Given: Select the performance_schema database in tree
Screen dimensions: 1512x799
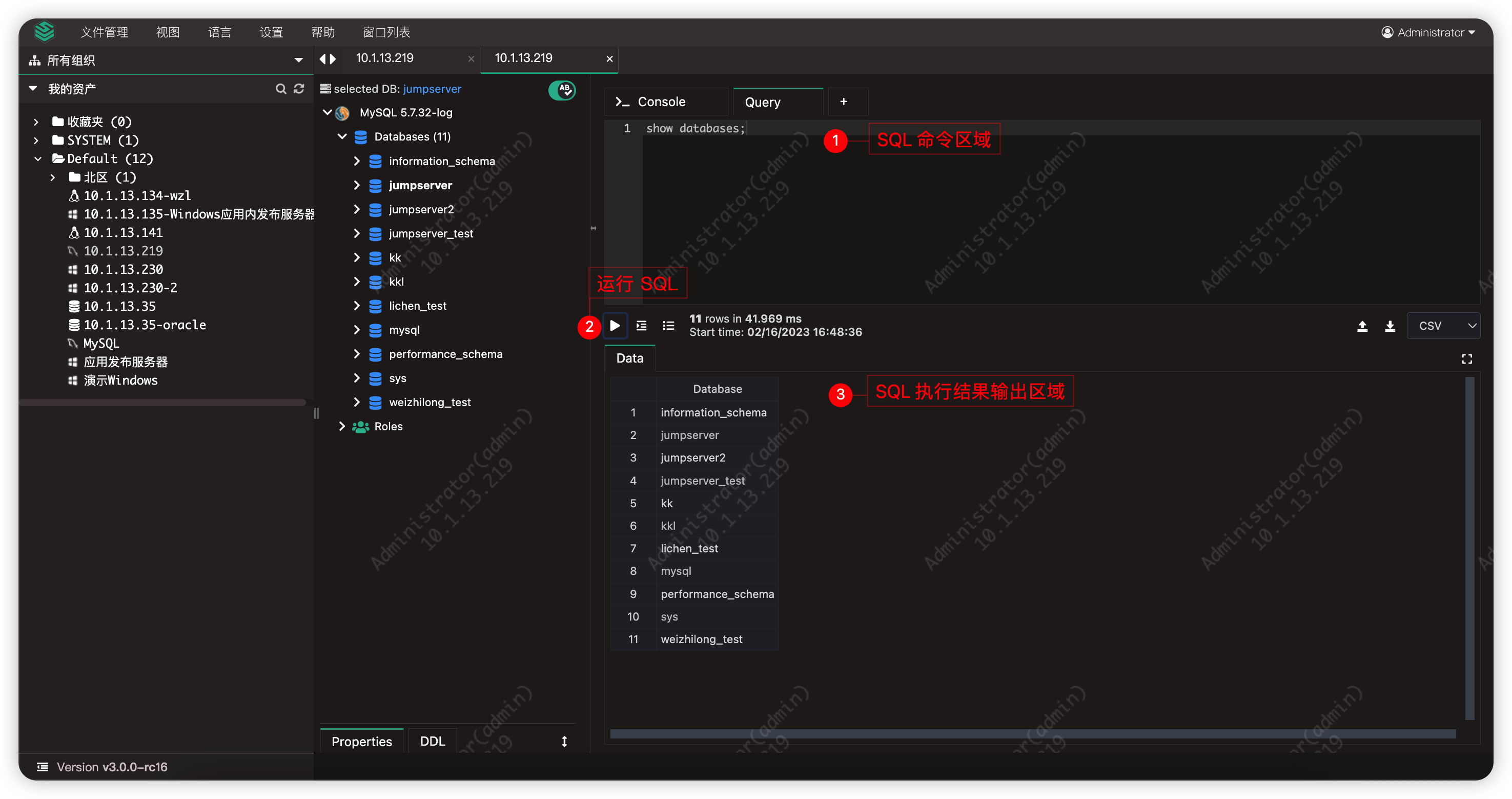Looking at the screenshot, I should coord(445,354).
